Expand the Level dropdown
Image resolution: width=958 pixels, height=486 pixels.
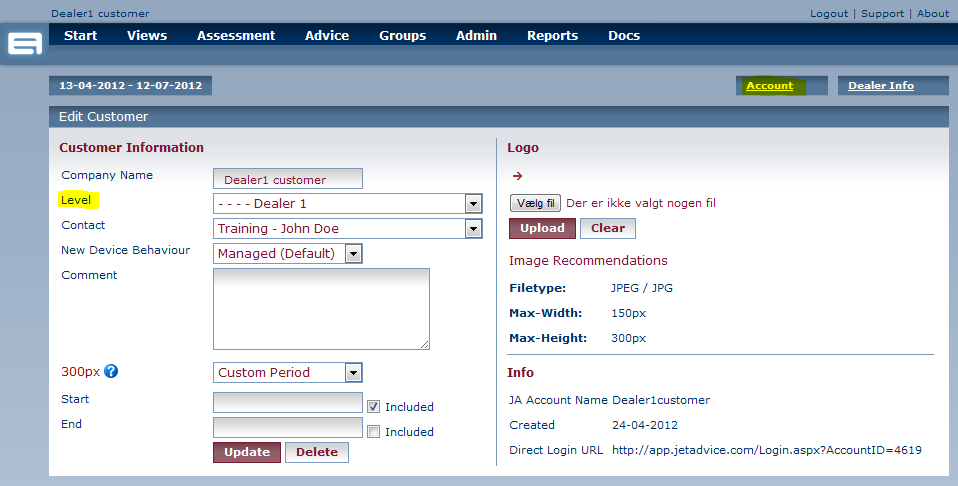pos(473,204)
